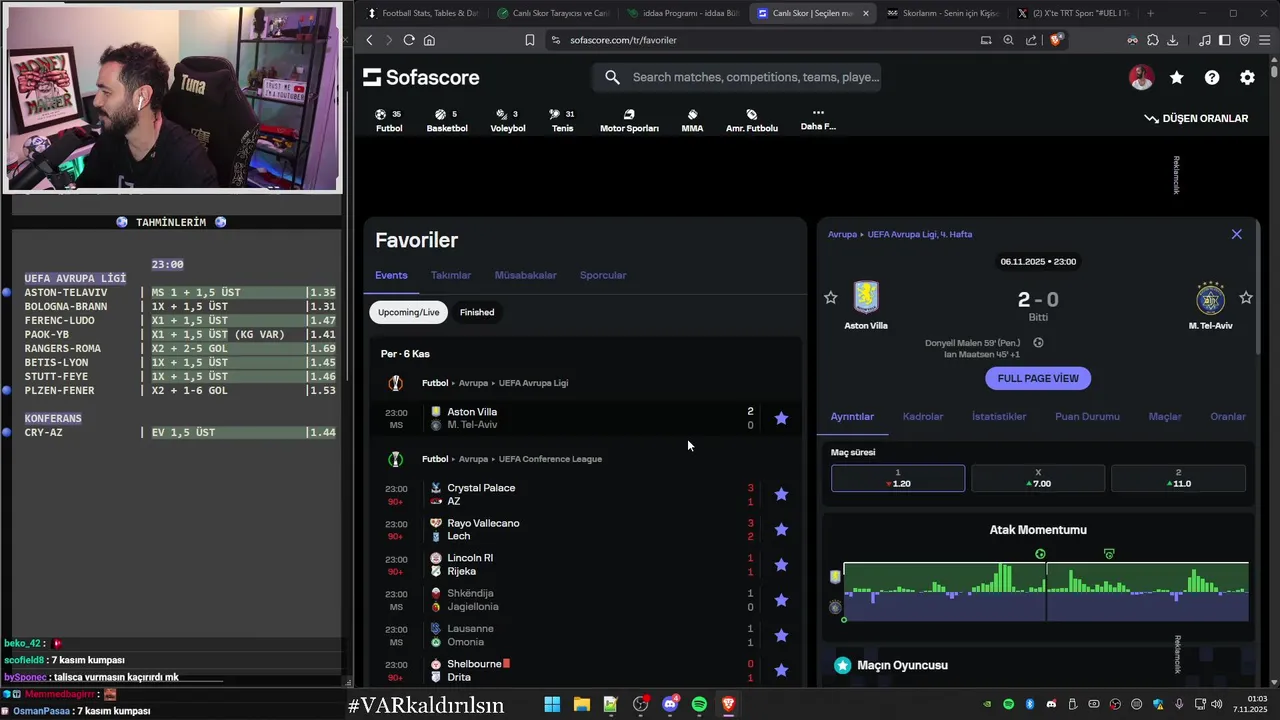
Task: Switch to the iddaa Programı browser tab
Action: [682, 13]
